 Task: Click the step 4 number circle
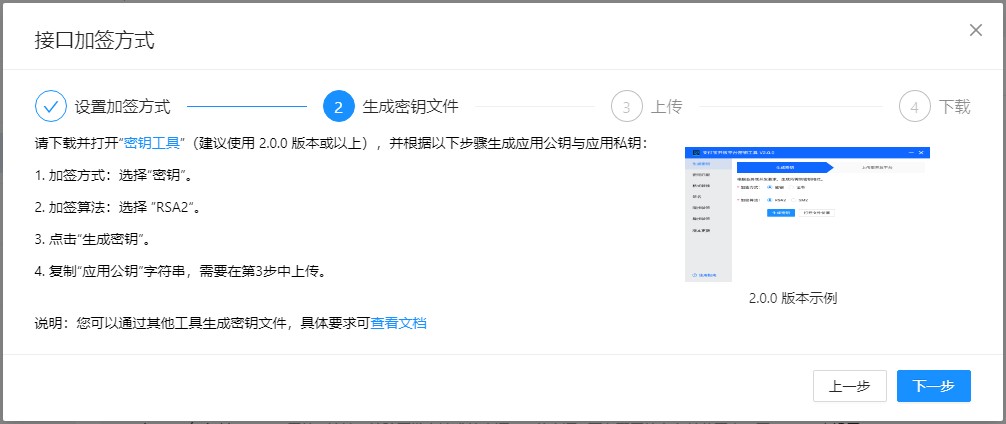tap(915, 106)
